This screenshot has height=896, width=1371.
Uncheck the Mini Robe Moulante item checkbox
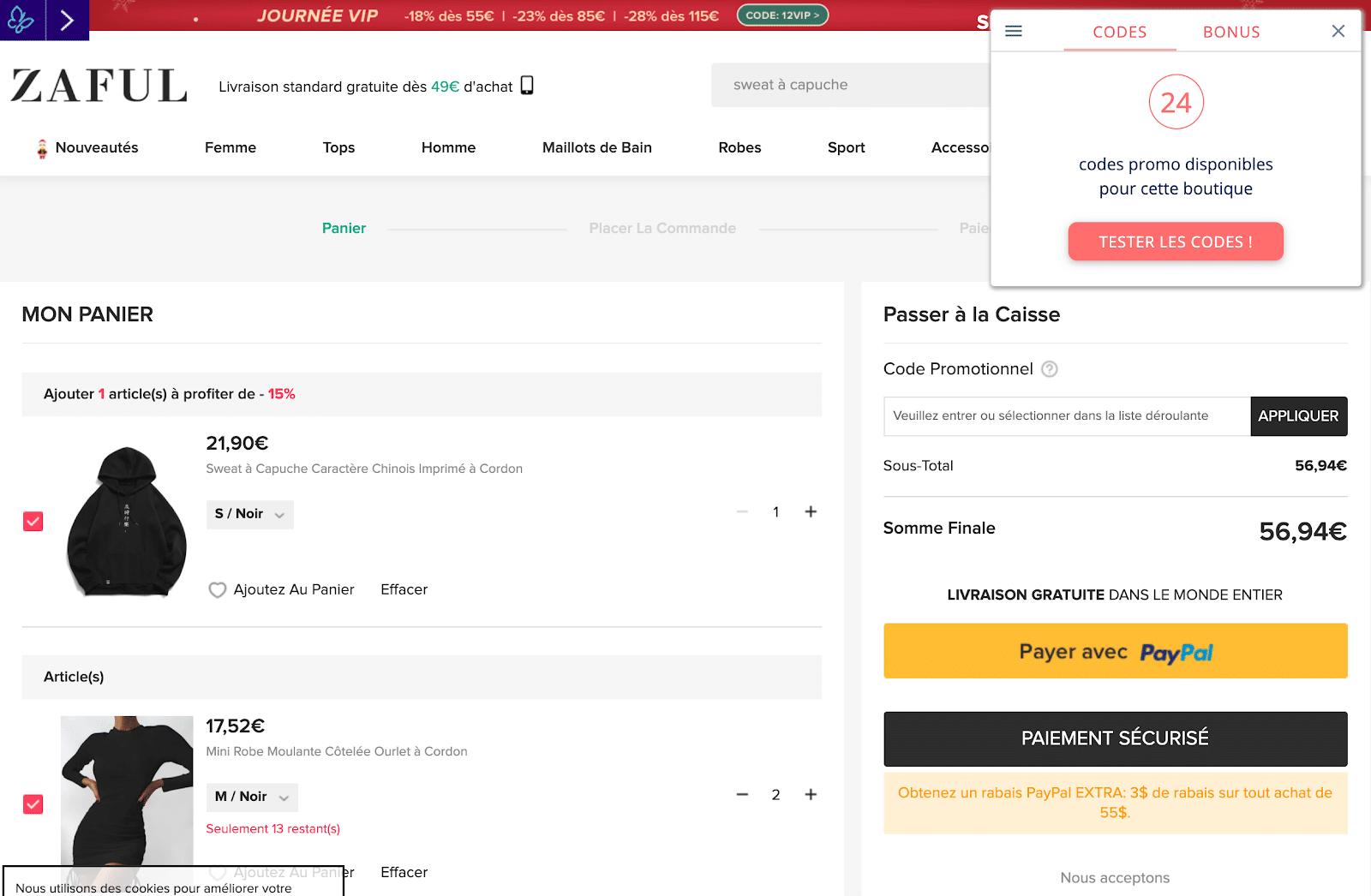click(x=33, y=804)
